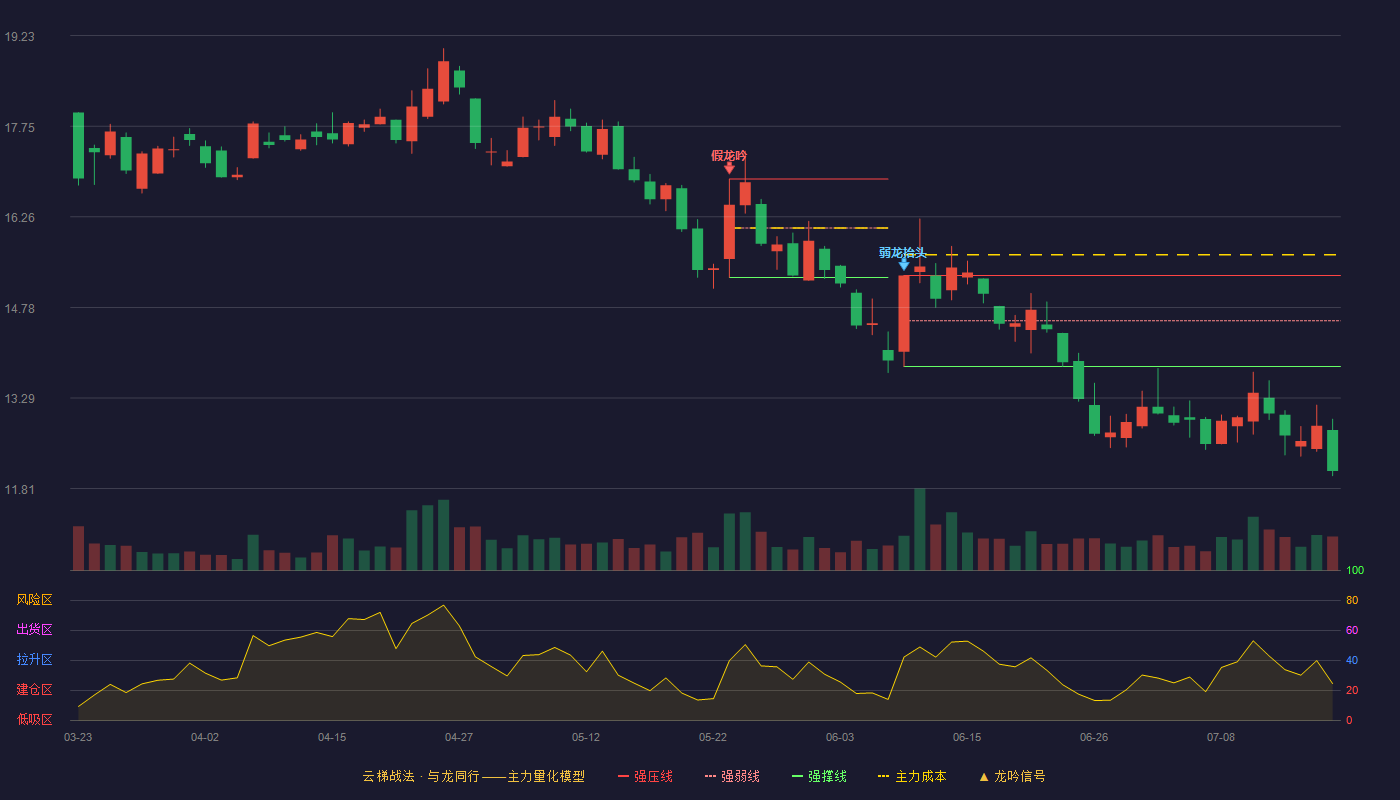The height and width of the screenshot is (800, 1400).
Task: Select the 出货区 zone label
Action: 34,630
